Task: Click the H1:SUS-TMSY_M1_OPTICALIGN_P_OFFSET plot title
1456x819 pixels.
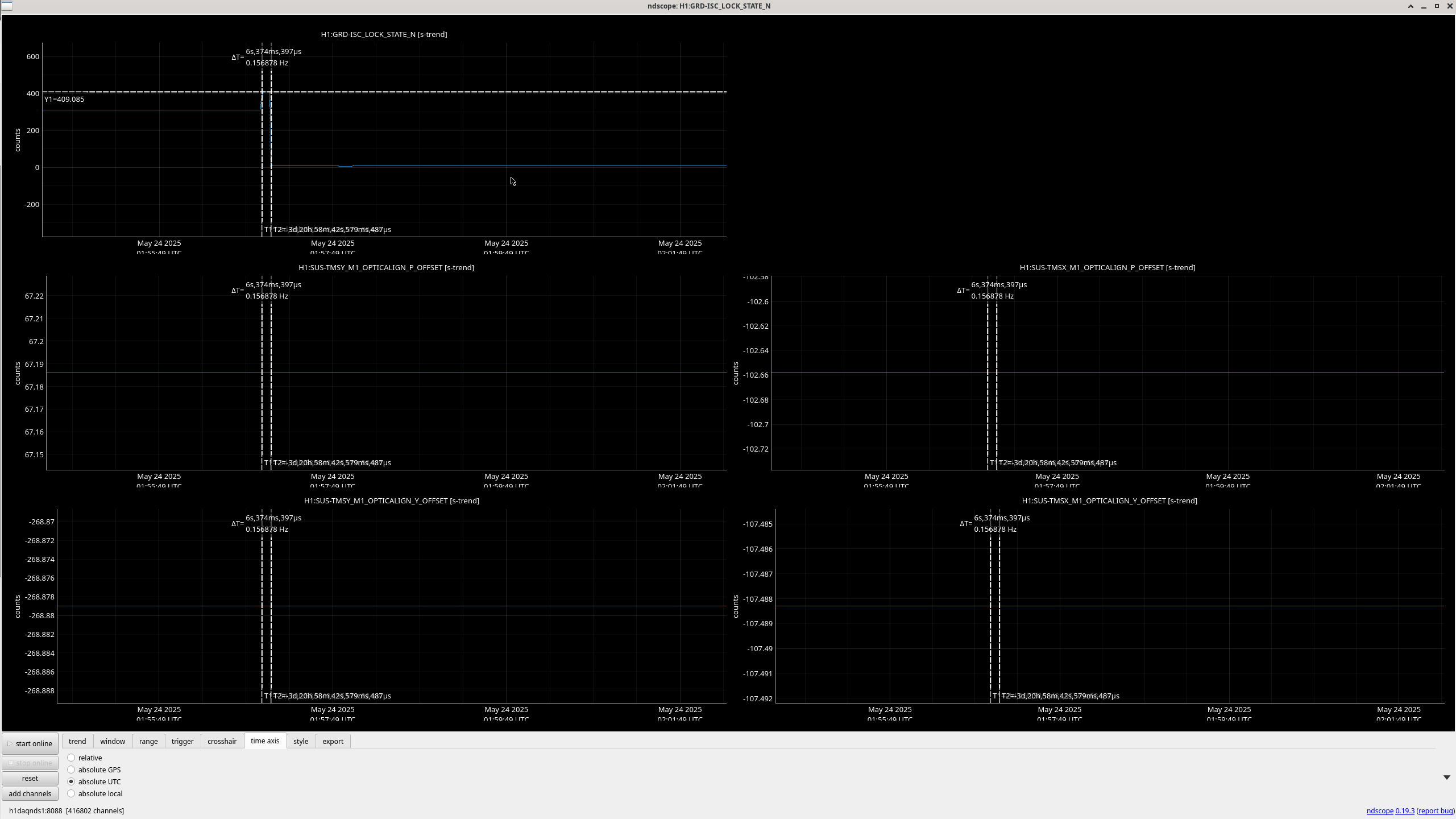Action: pyautogui.click(x=386, y=267)
